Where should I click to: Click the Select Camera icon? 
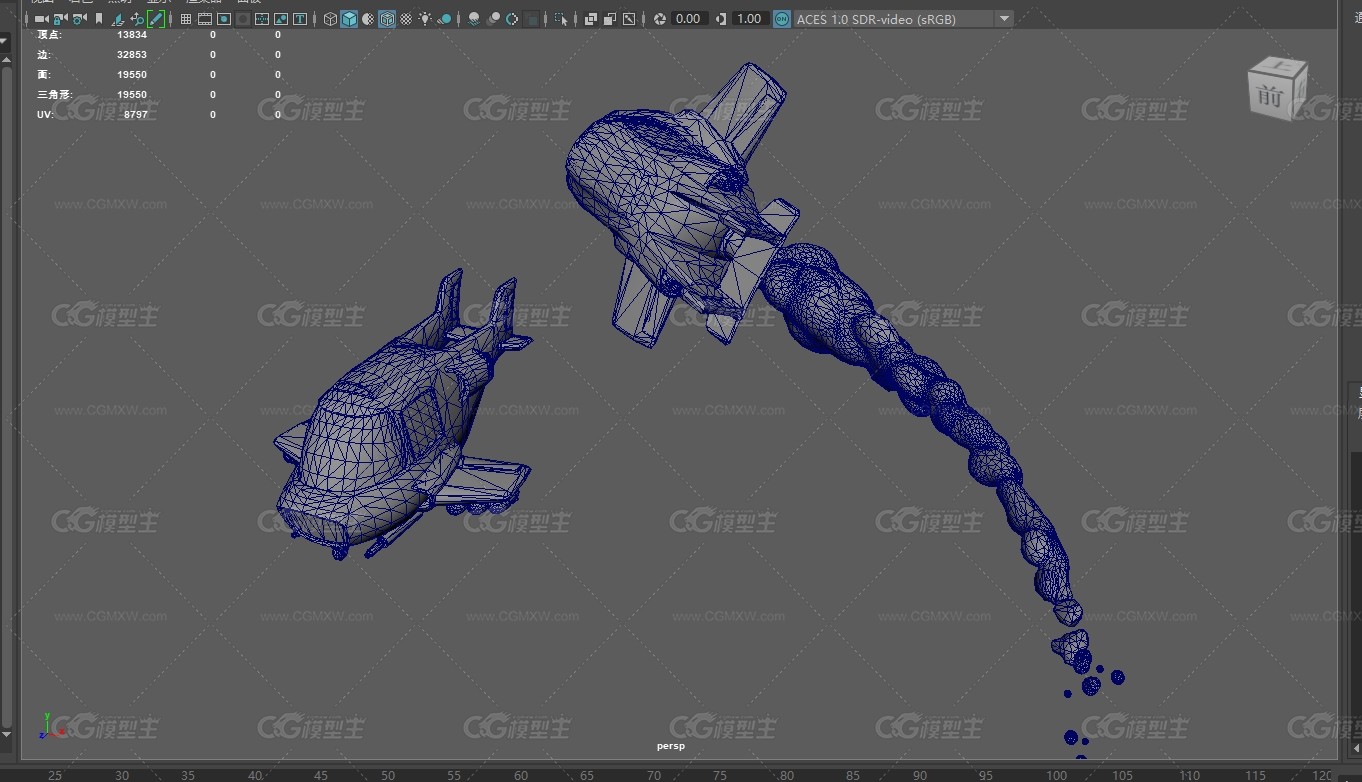tap(41, 19)
